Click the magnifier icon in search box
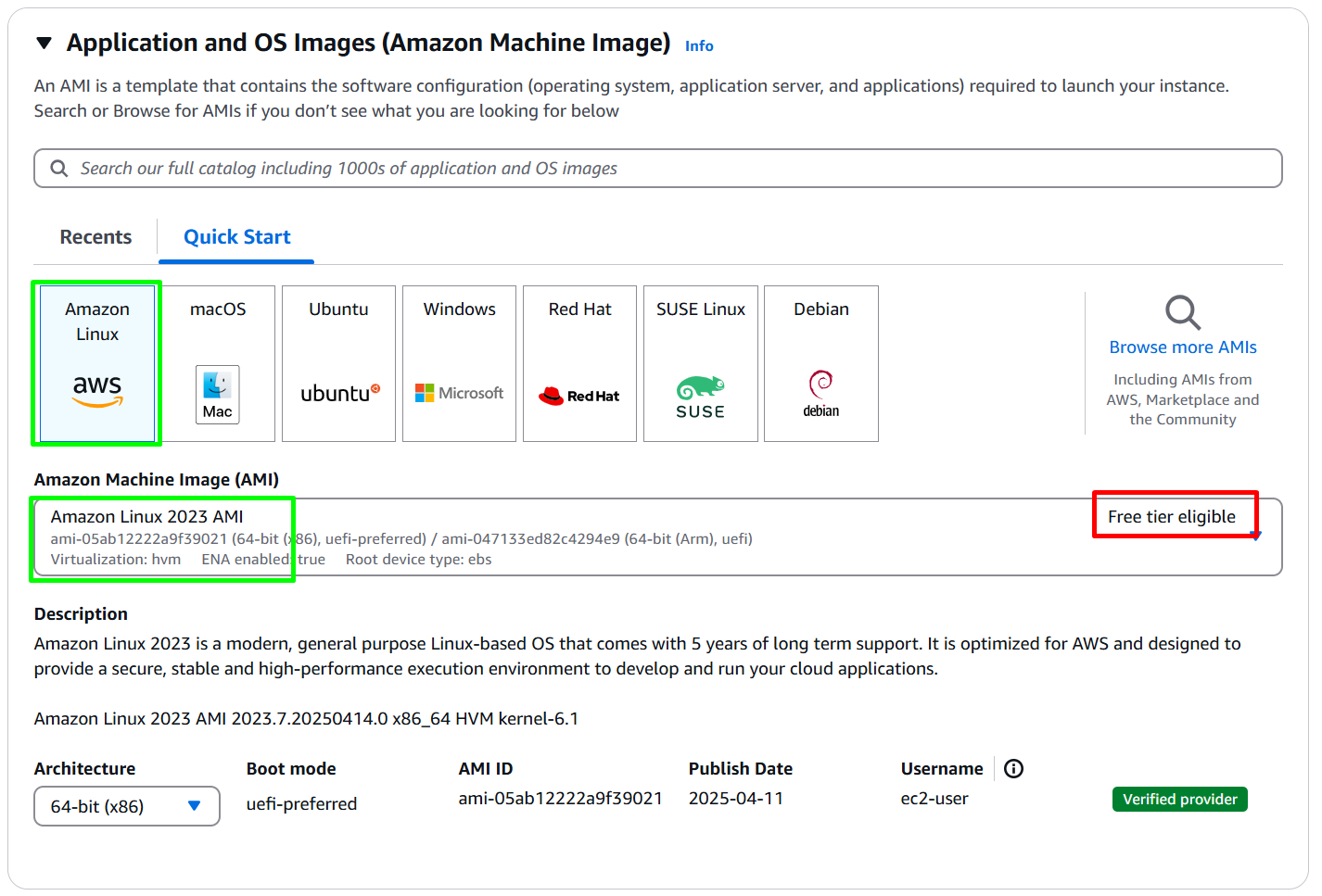 coord(59,169)
